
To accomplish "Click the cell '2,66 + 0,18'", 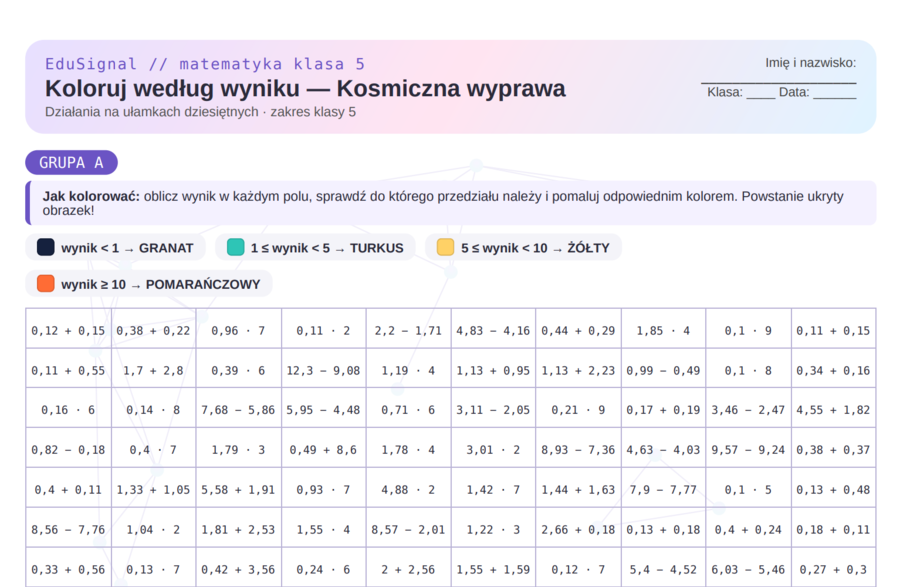I will pos(578,527).
